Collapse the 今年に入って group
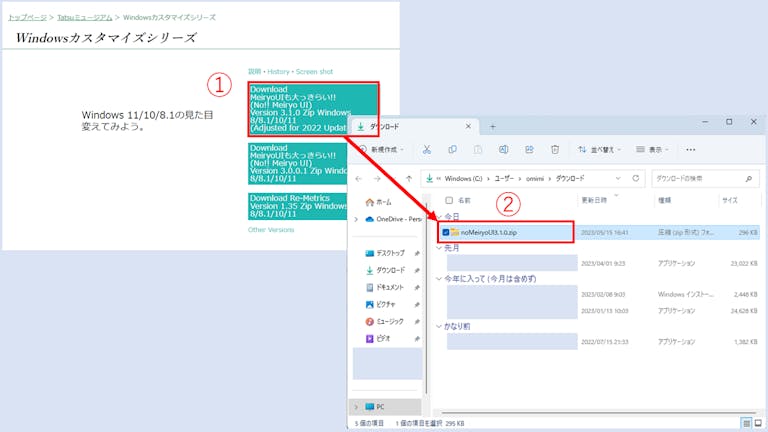This screenshot has width=768, height=432. (x=439, y=279)
